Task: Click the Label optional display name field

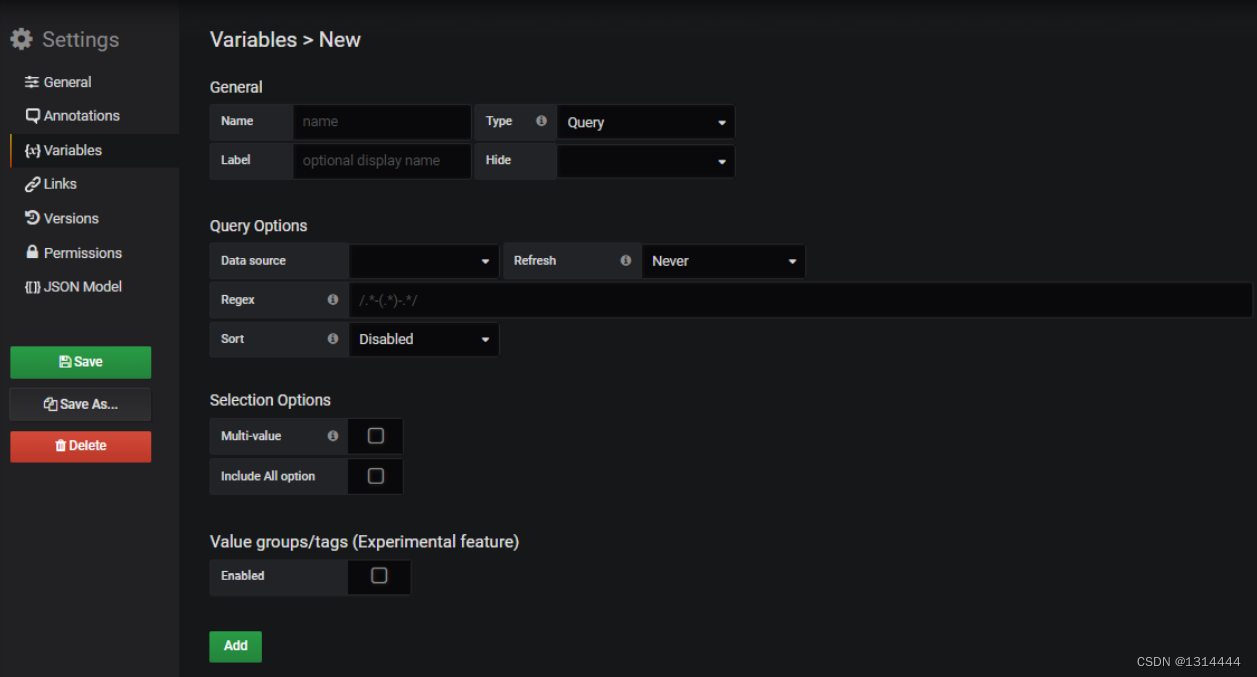Action: click(382, 161)
